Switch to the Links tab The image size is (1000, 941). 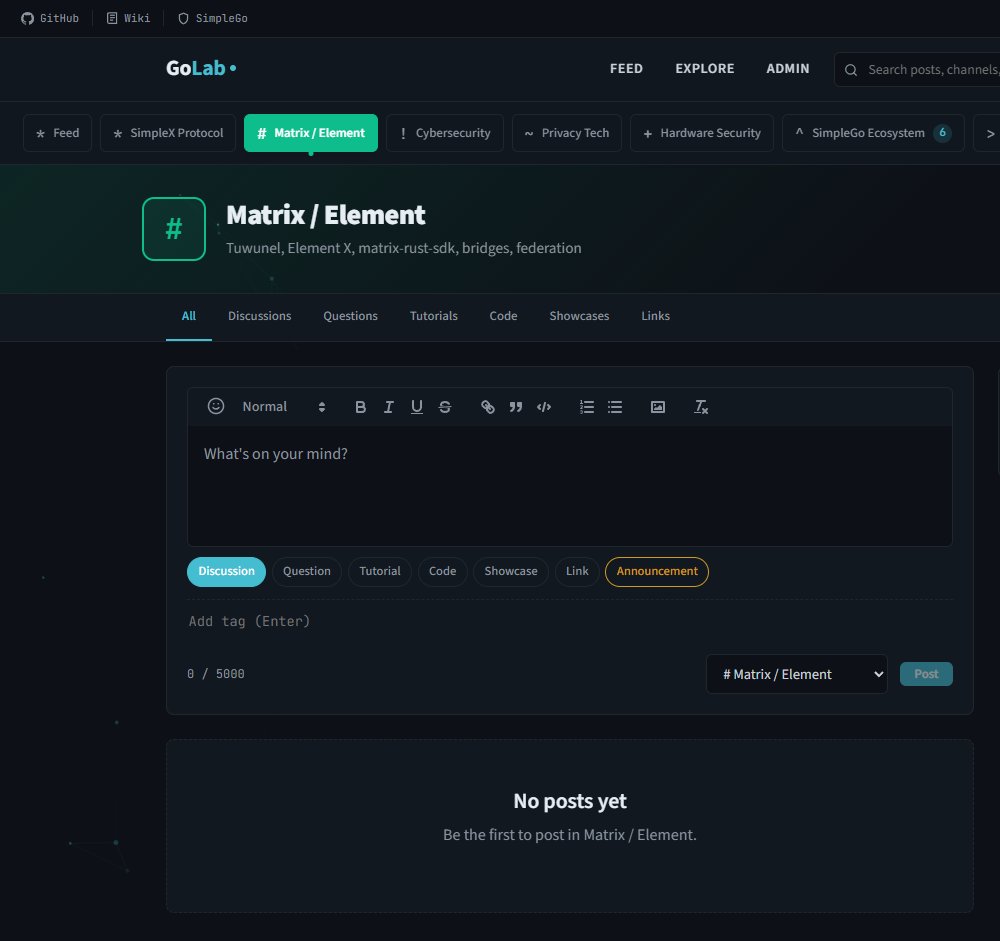[x=656, y=316]
